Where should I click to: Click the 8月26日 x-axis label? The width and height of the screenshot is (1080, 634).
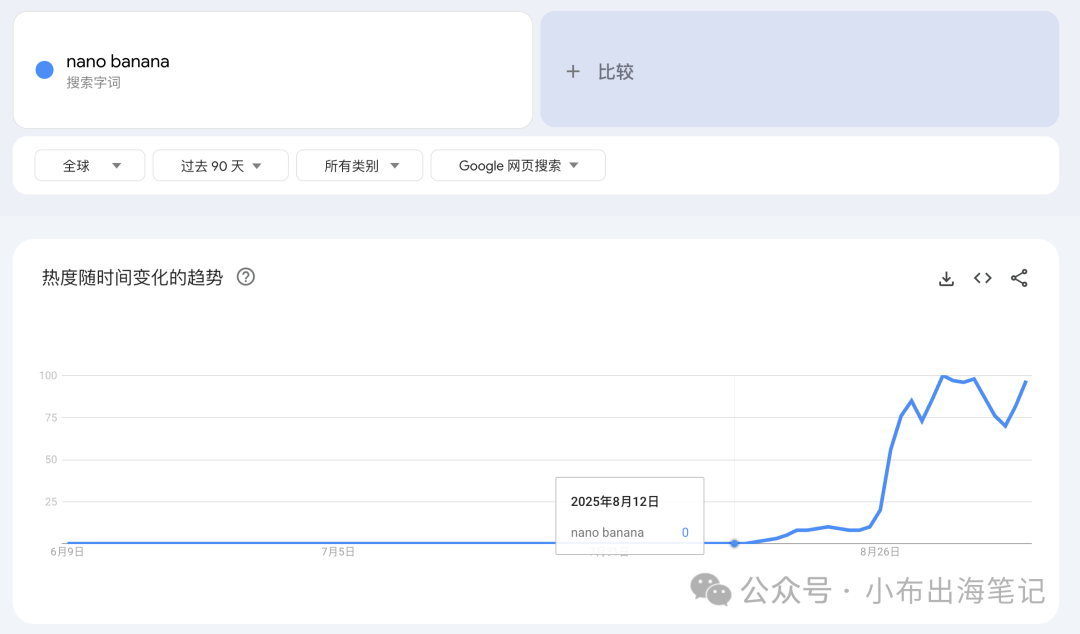click(880, 551)
